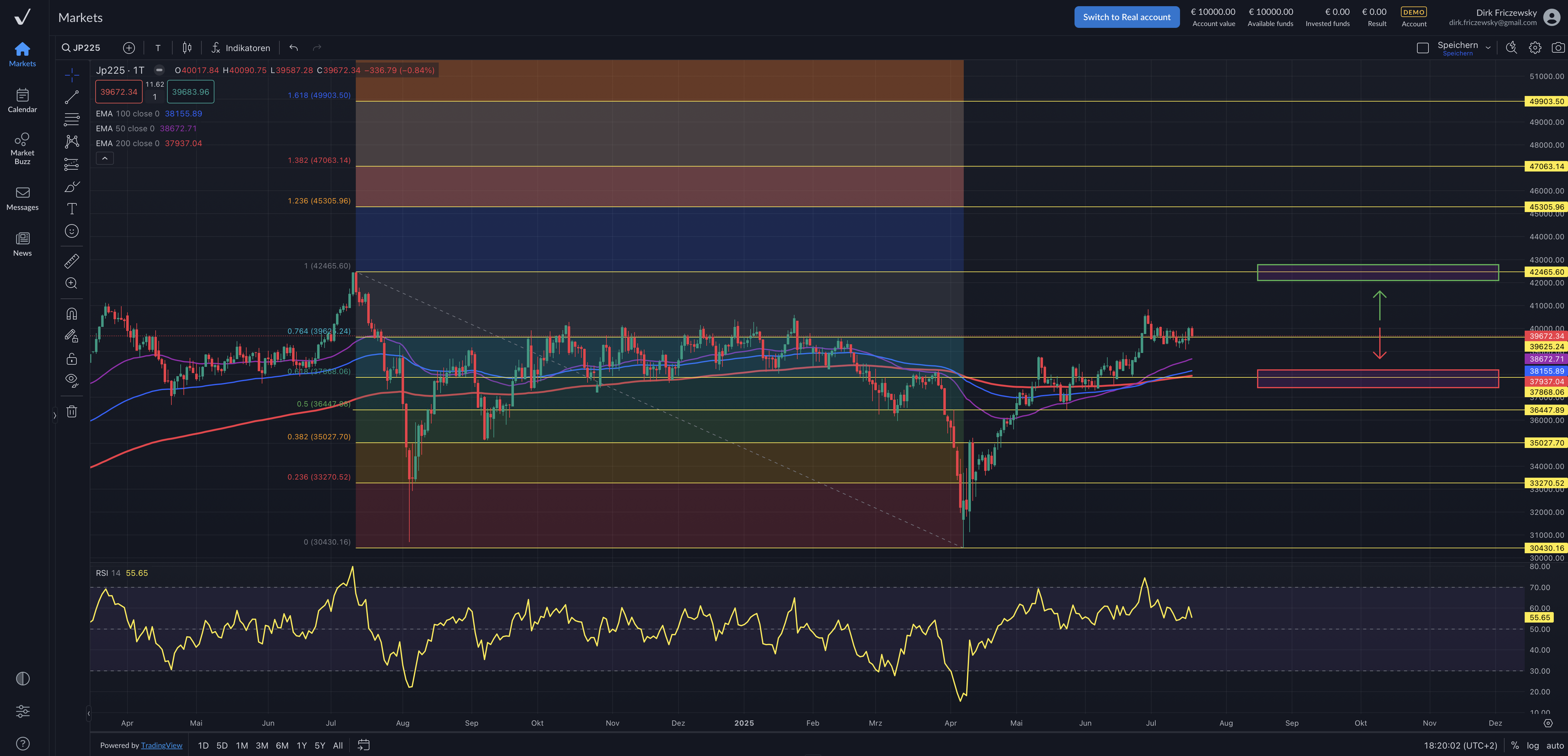Image resolution: width=1568 pixels, height=756 pixels.
Task: Expand the Speichern dropdown arrow
Action: pyautogui.click(x=1488, y=47)
